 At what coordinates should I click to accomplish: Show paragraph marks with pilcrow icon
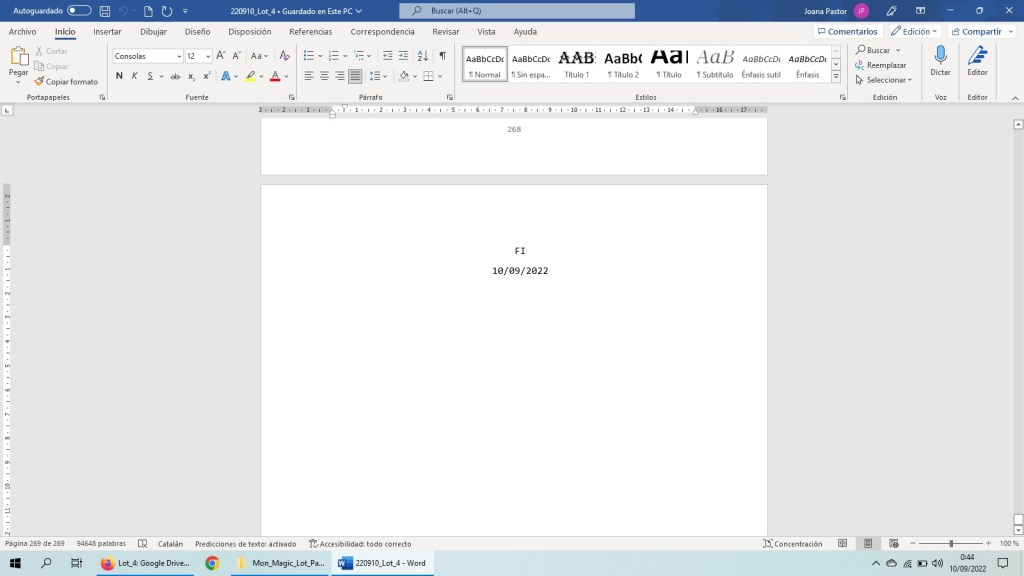[443, 56]
